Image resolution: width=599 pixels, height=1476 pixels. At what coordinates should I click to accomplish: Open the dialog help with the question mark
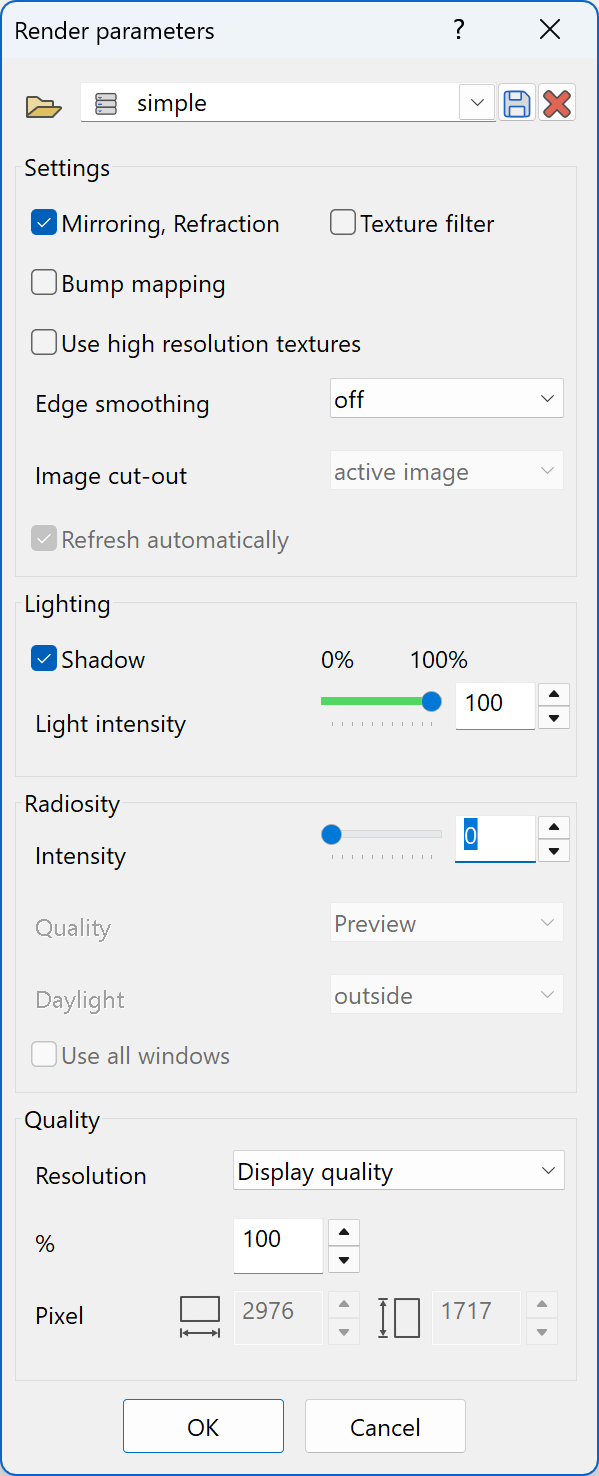pos(459,30)
